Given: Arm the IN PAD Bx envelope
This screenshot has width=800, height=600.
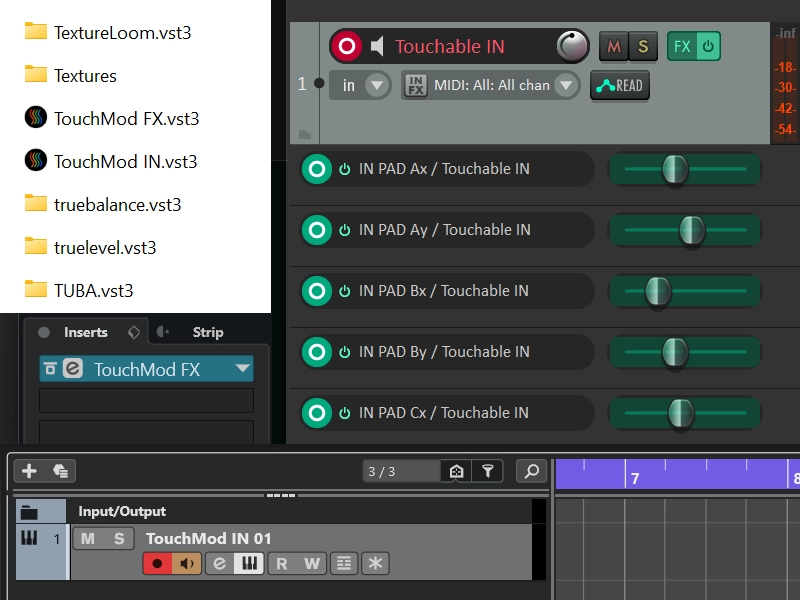Looking at the screenshot, I should tap(317, 291).
